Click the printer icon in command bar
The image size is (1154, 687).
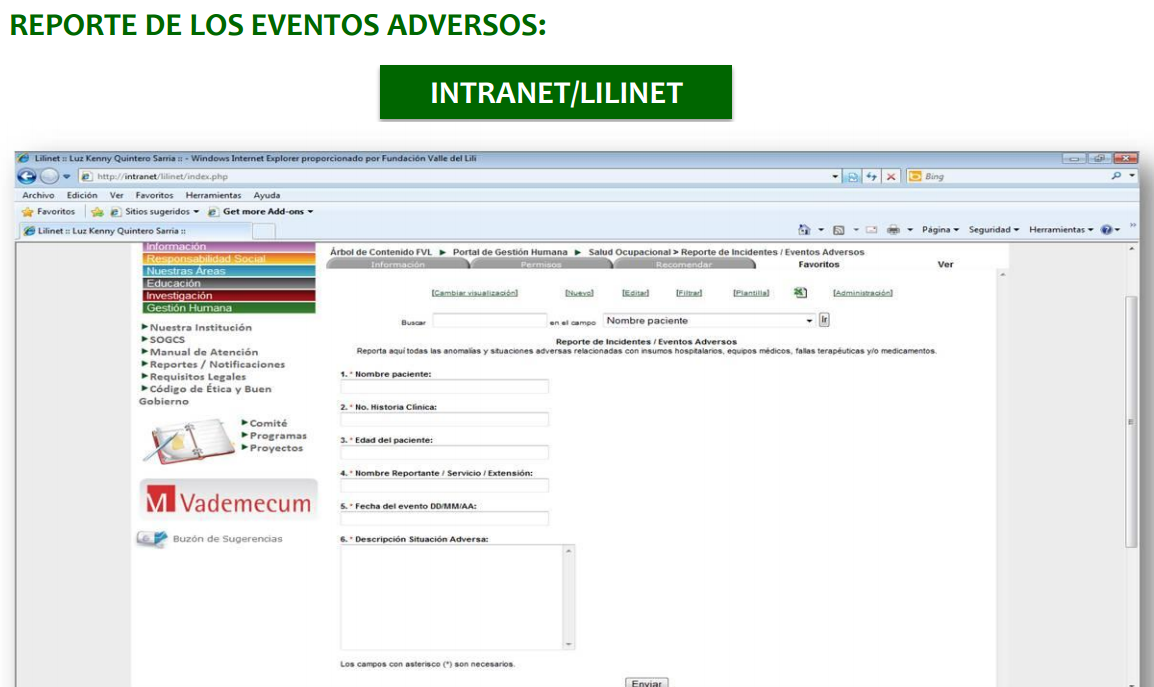893,230
